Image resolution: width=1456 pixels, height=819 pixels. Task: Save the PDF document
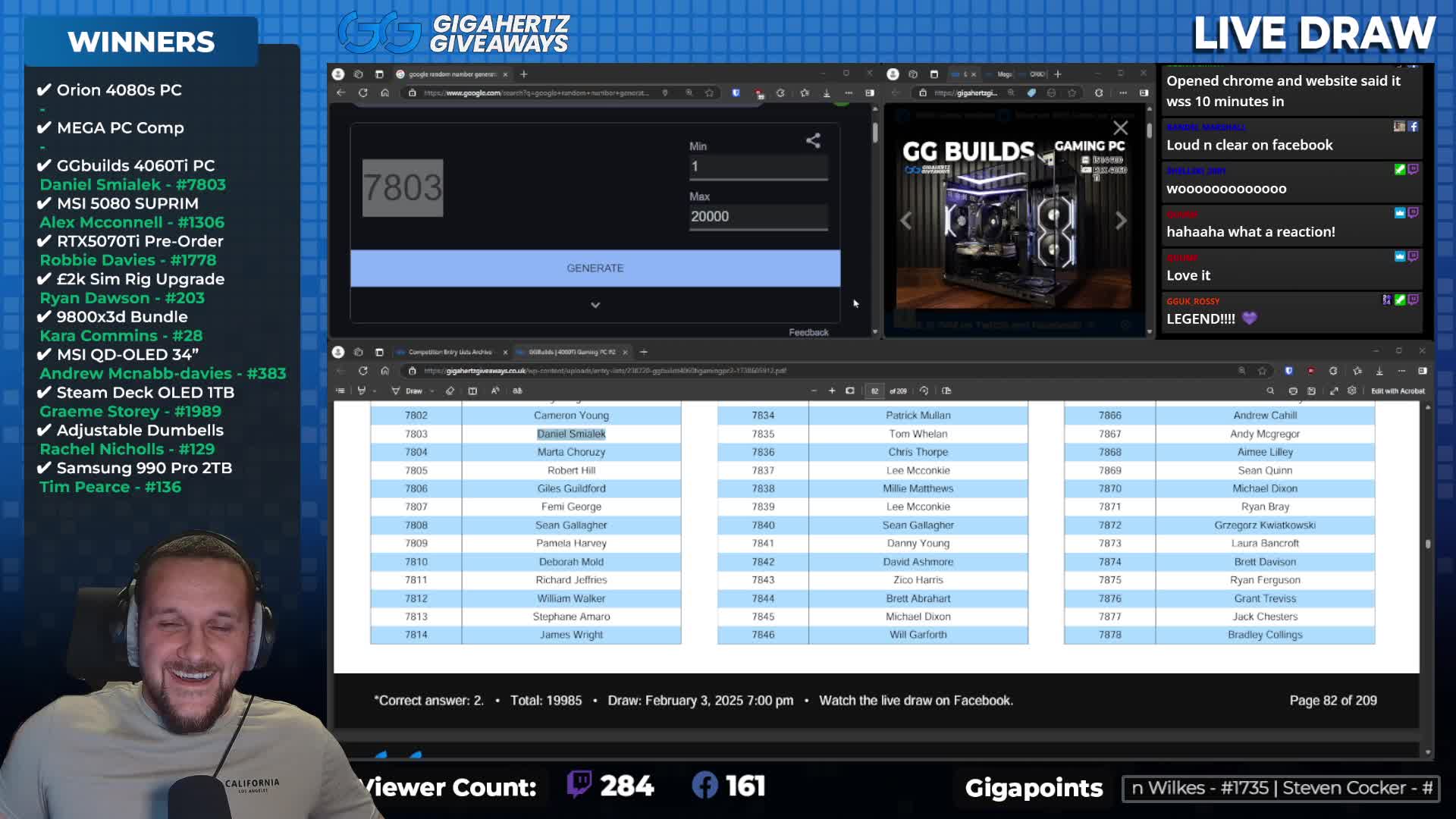(1311, 391)
